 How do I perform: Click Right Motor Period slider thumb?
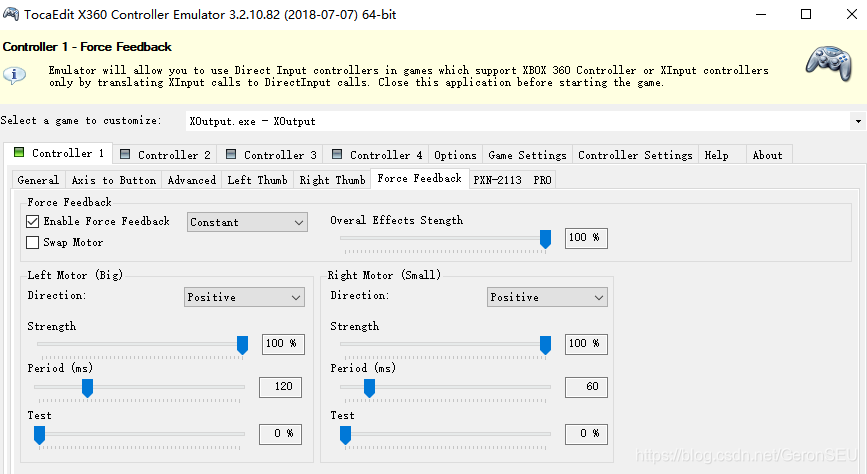pos(369,388)
